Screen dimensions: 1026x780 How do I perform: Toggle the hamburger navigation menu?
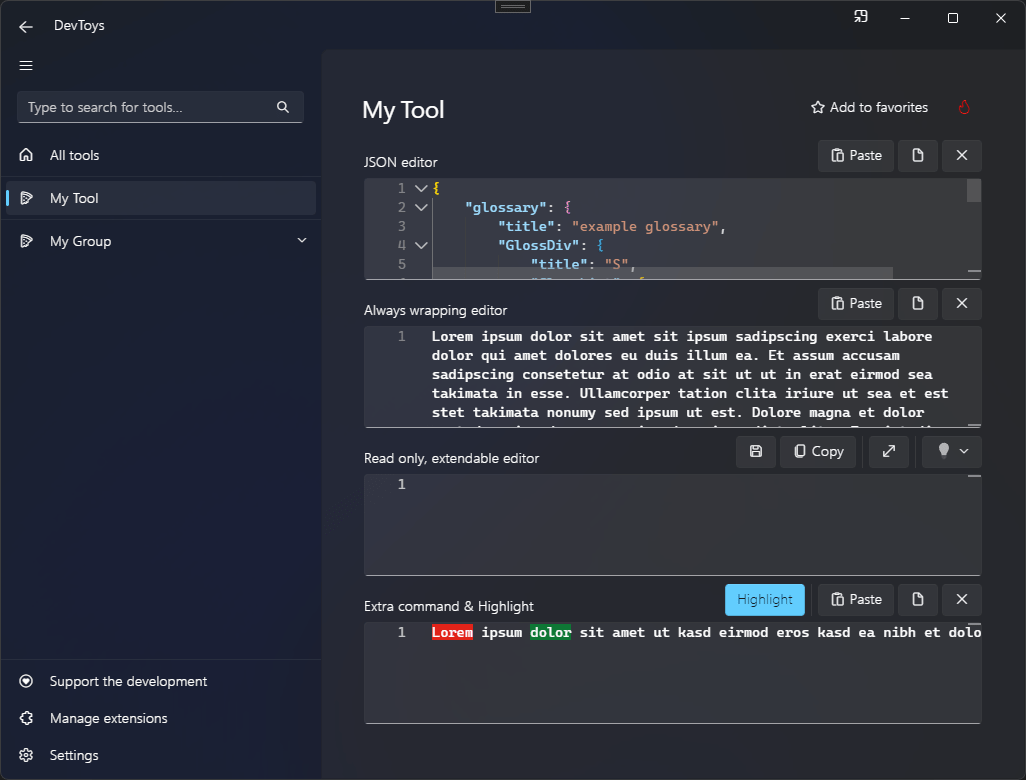click(x=26, y=65)
